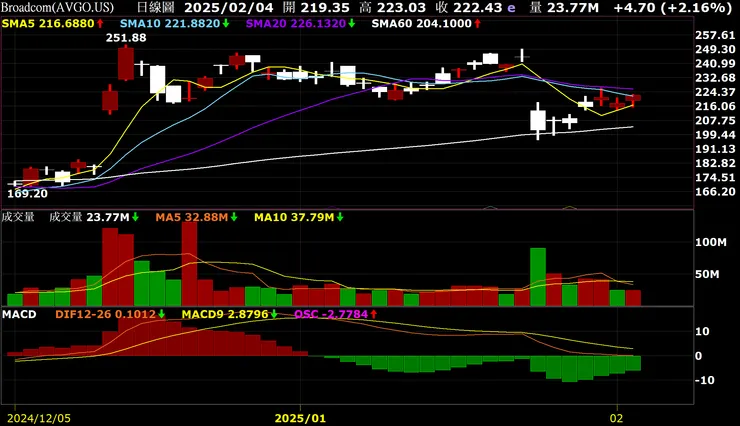Click the Broadcom(AVGO.US) title text
Viewport: 740px width, 426px height.
click(x=57, y=8)
